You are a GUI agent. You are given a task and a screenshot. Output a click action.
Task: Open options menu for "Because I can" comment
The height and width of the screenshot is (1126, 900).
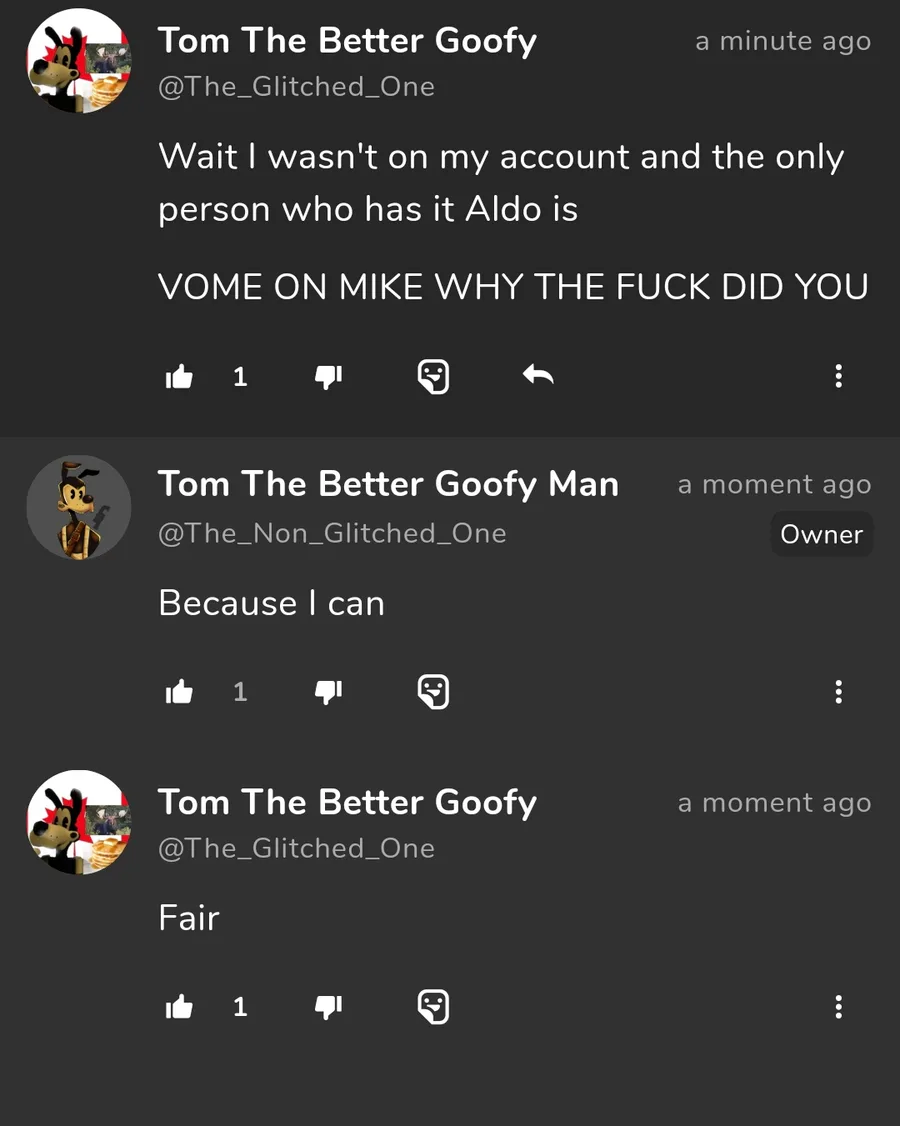point(838,692)
